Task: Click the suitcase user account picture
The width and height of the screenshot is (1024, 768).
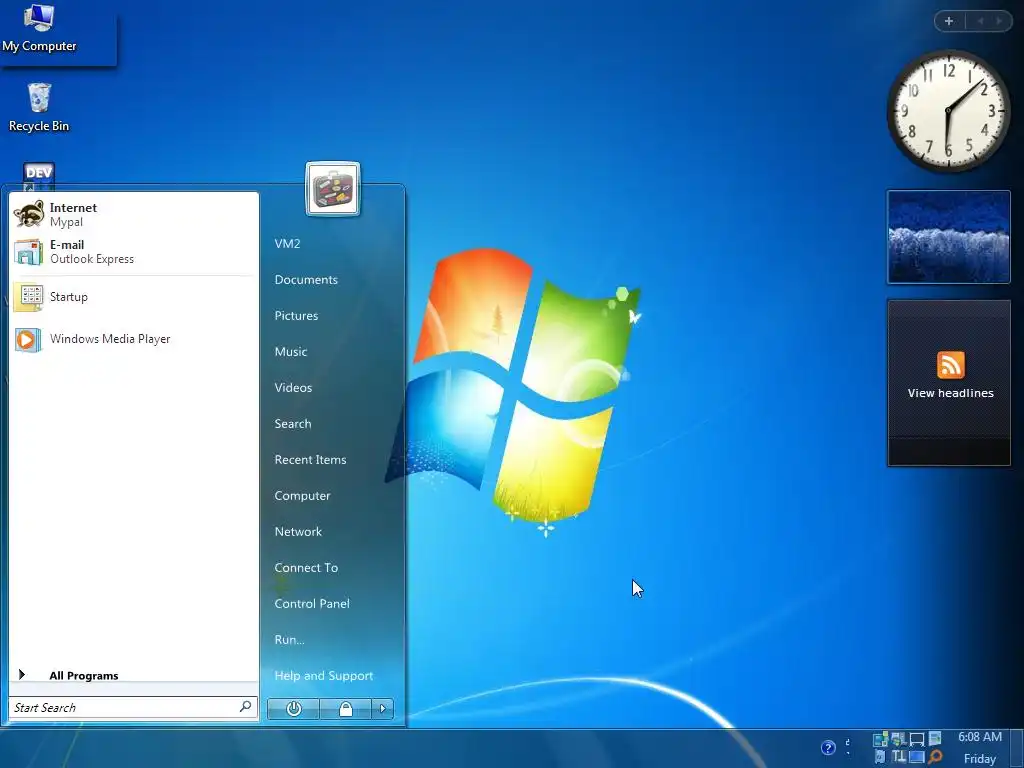Action: [332, 188]
